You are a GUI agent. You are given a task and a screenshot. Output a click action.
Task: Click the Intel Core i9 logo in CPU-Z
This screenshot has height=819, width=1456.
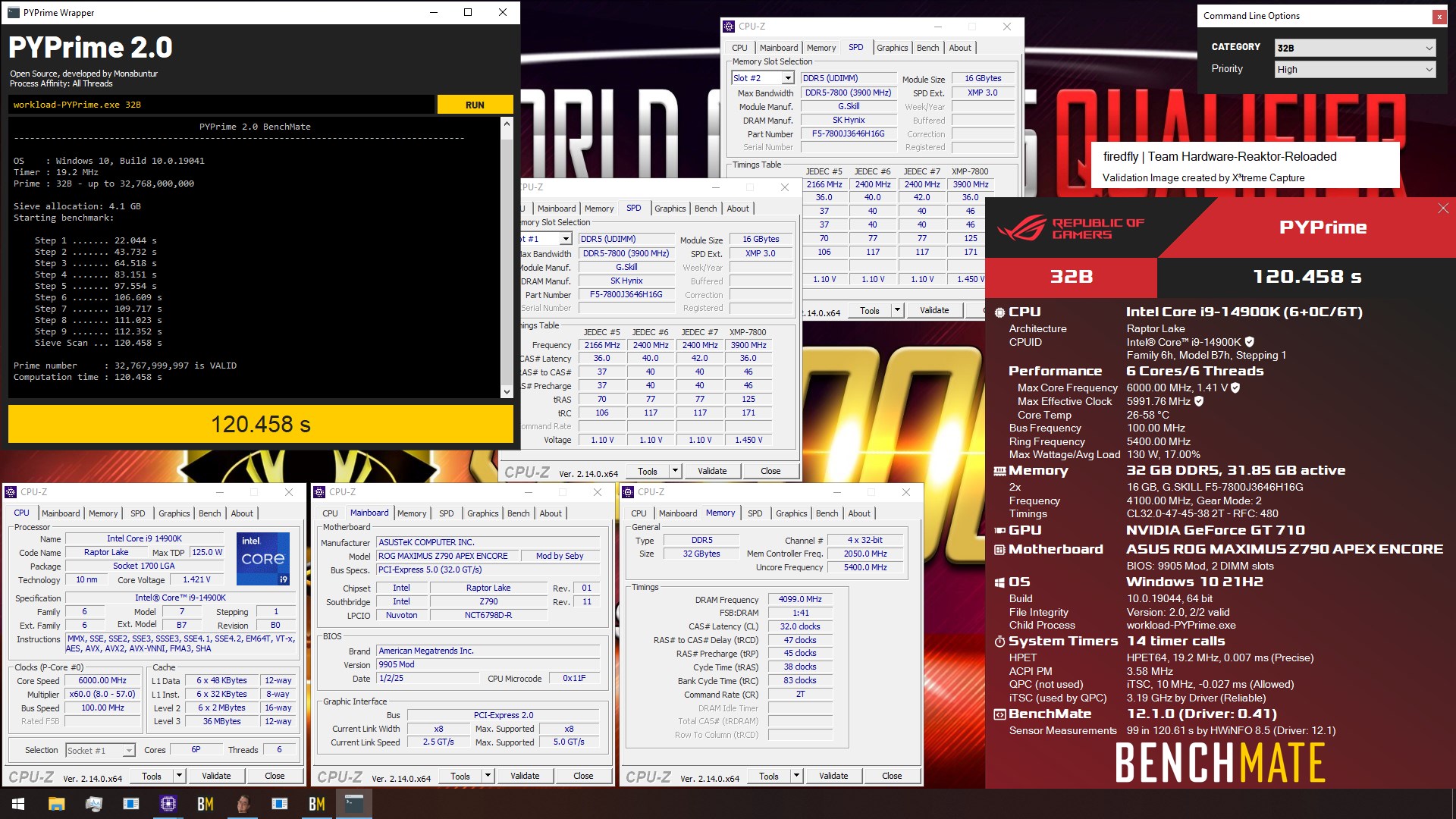point(262,559)
